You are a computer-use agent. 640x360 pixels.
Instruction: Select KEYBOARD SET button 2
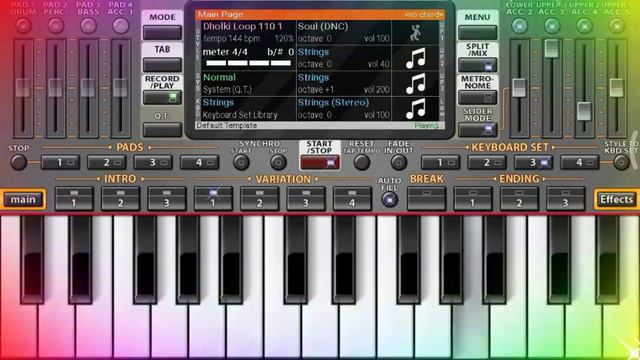(487, 162)
